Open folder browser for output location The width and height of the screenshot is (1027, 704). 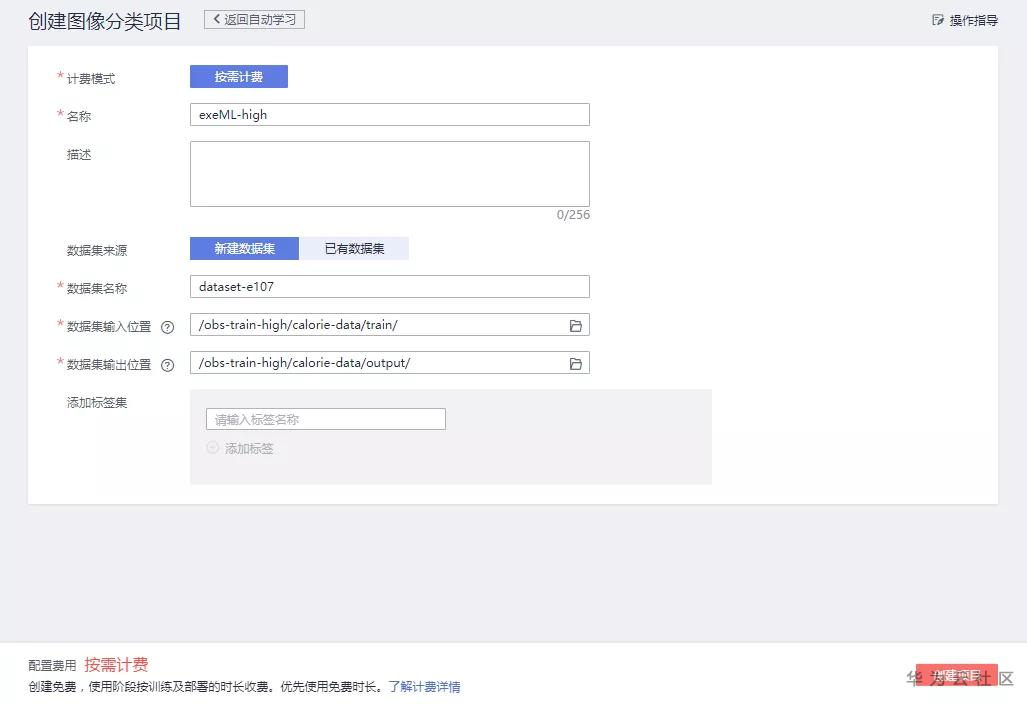pyautogui.click(x=576, y=363)
